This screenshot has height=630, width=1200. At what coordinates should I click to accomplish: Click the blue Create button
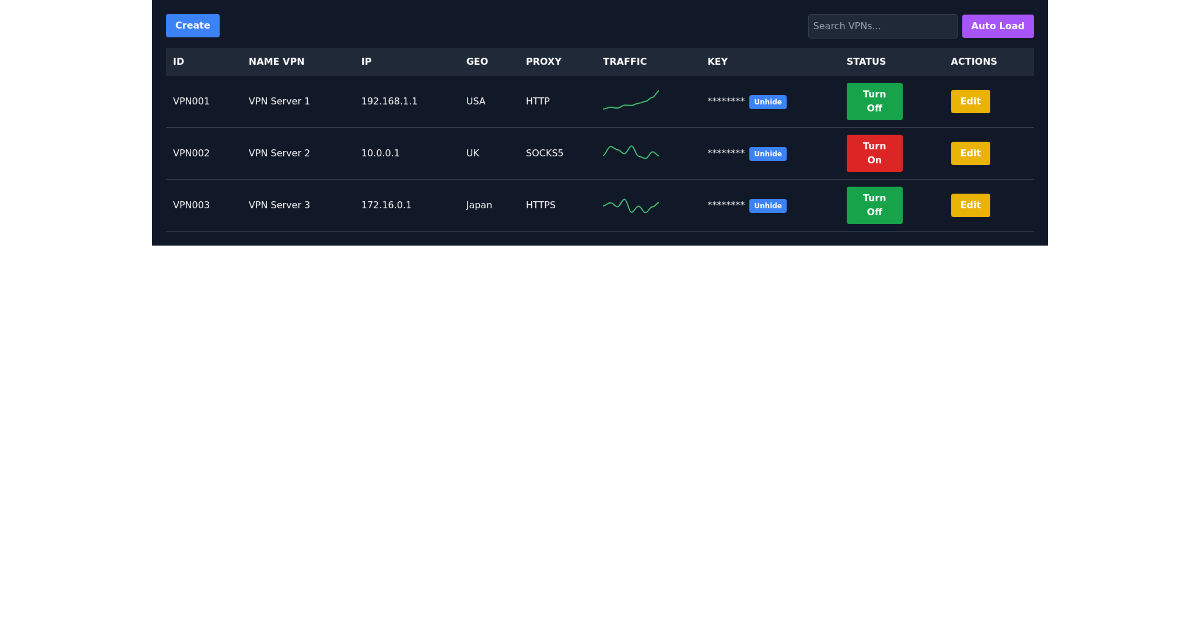pos(192,26)
